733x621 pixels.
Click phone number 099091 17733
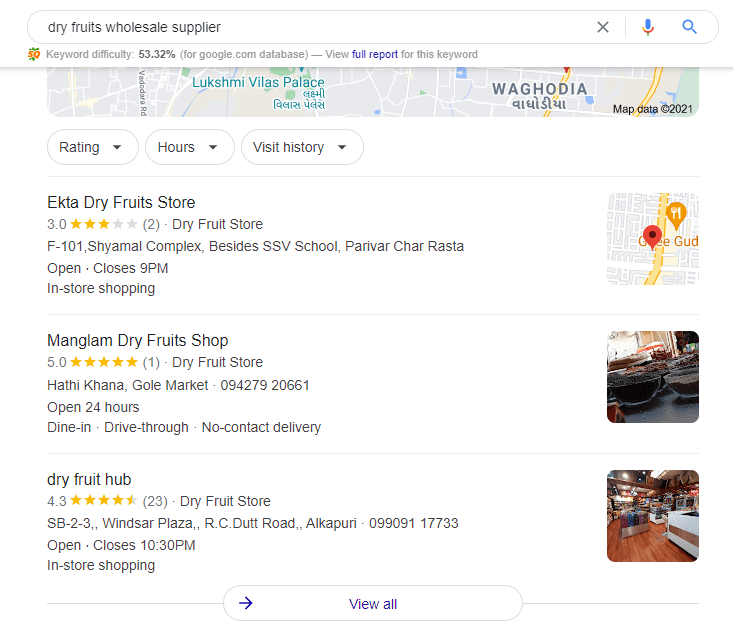click(x=413, y=523)
